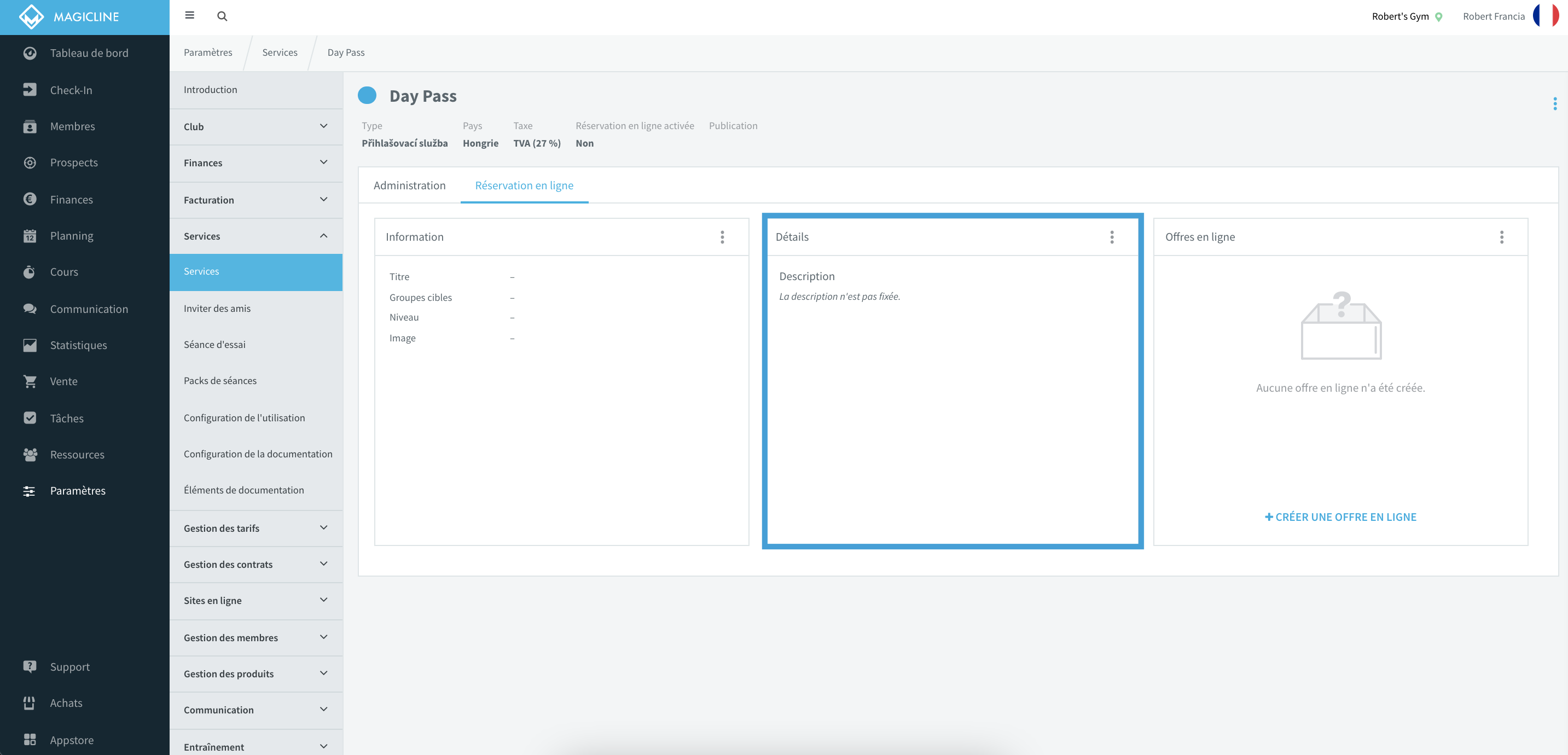Click the blue Day Pass color dot
Image resolution: width=1568 pixels, height=755 pixels.
(x=367, y=96)
